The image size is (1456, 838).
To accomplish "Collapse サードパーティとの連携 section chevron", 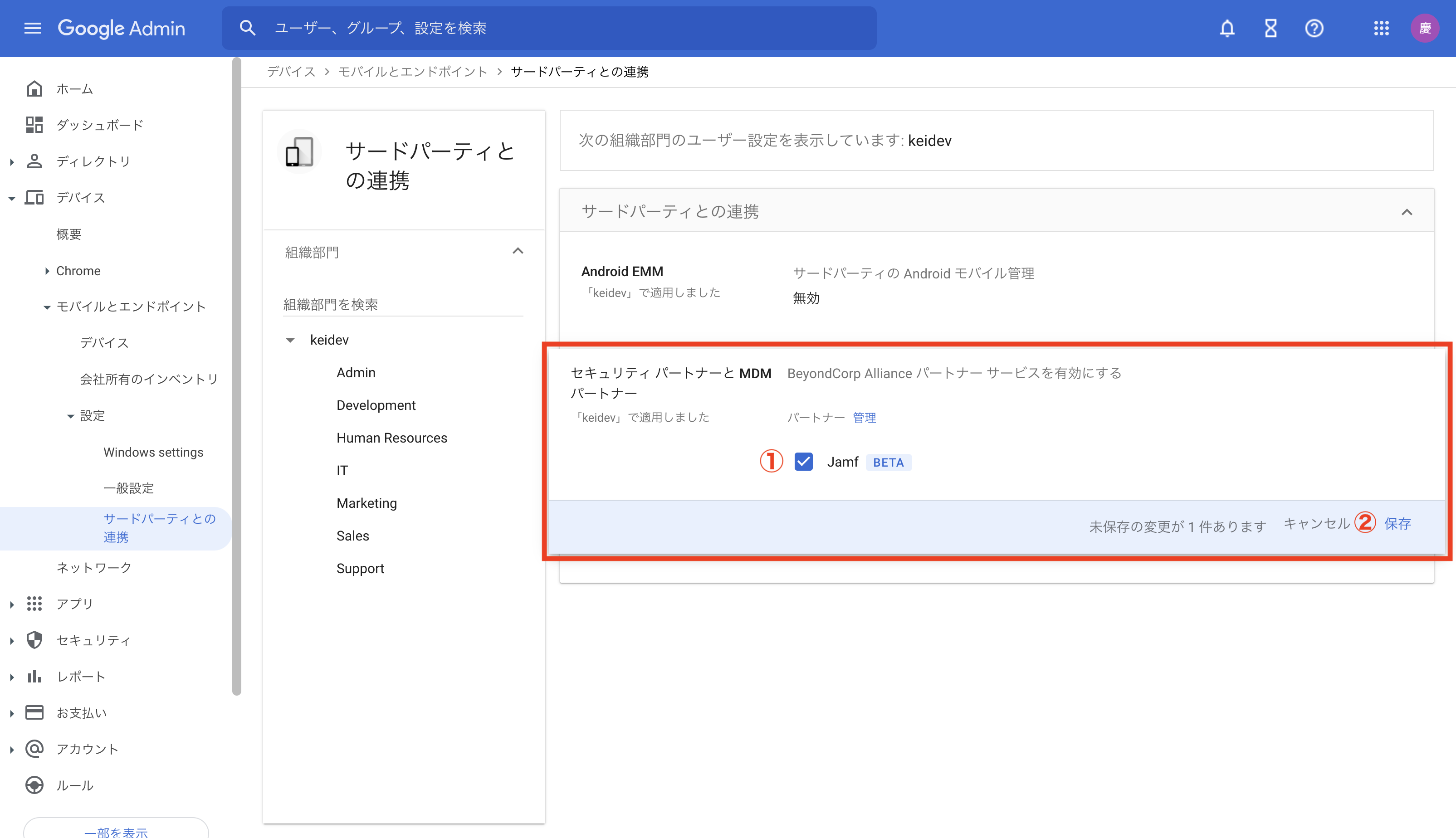I will pos(1407,212).
